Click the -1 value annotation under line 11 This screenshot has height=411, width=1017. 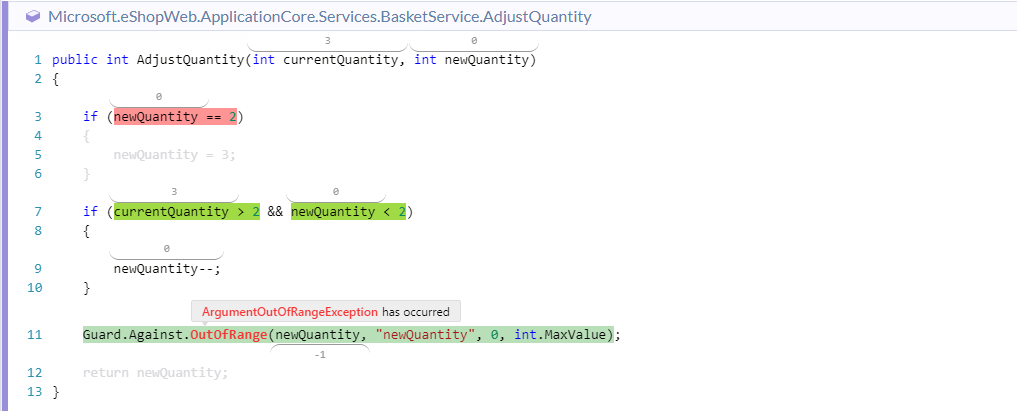pos(320,354)
